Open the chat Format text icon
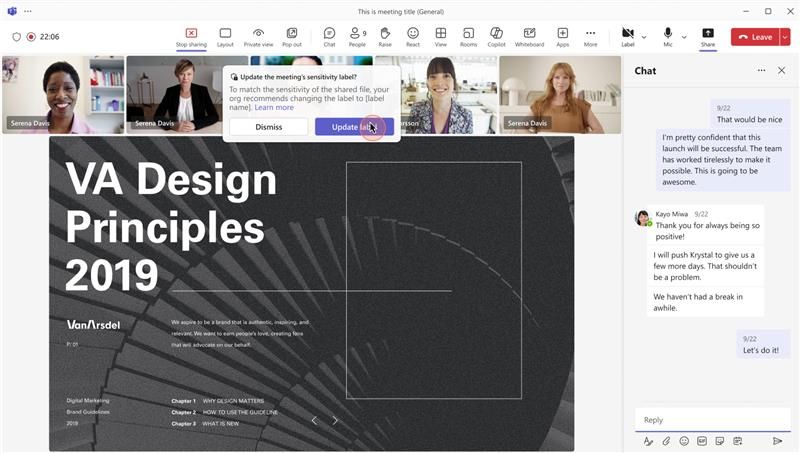This screenshot has width=800, height=453. pyautogui.click(x=648, y=441)
